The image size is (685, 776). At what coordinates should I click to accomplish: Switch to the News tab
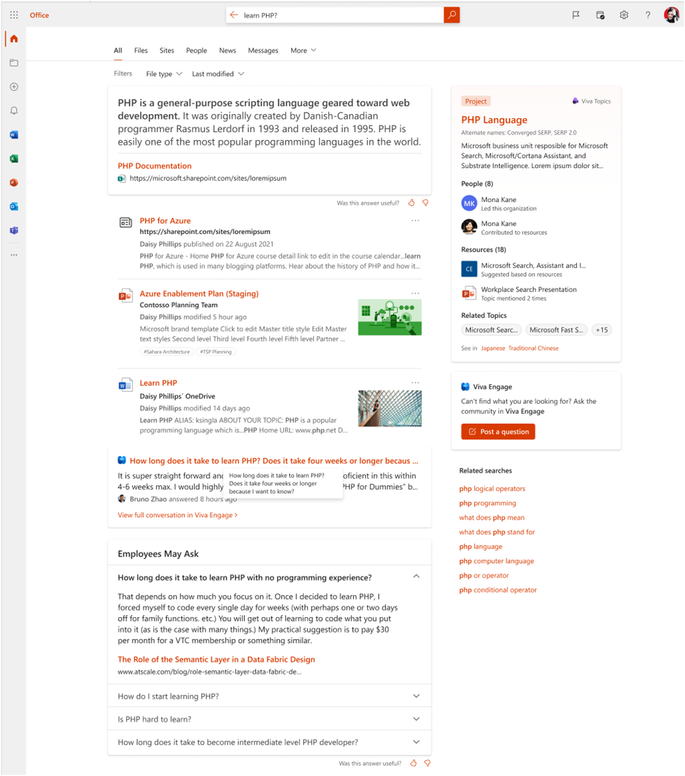point(227,50)
